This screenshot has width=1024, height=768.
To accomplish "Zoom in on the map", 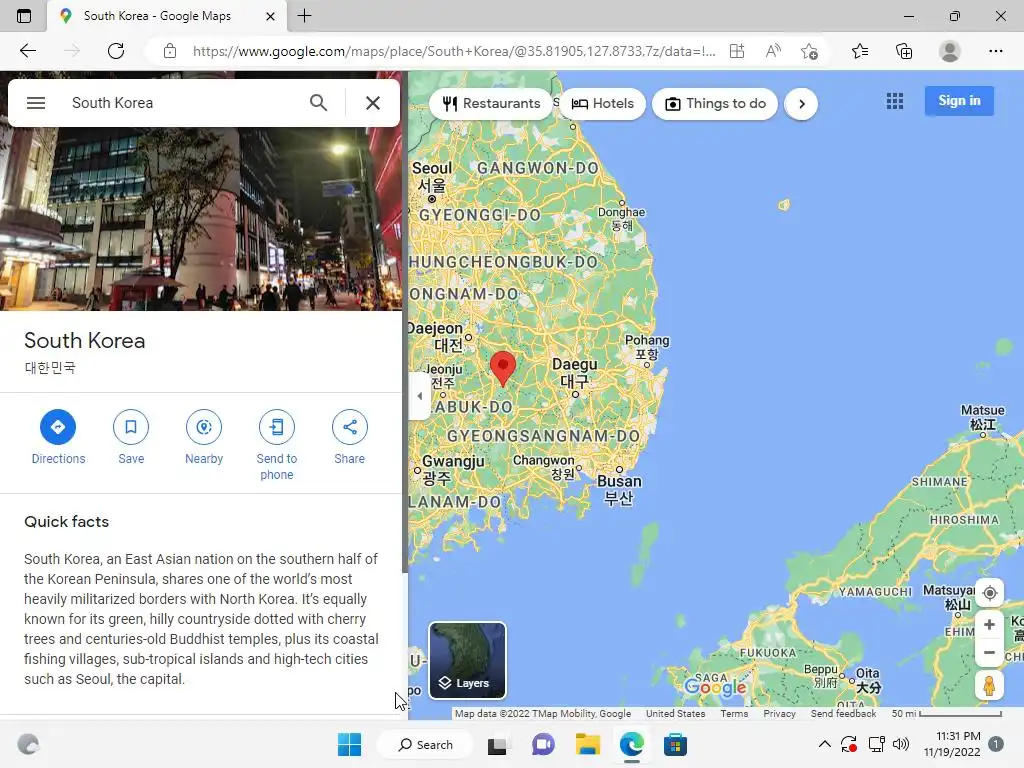I will tap(989, 625).
